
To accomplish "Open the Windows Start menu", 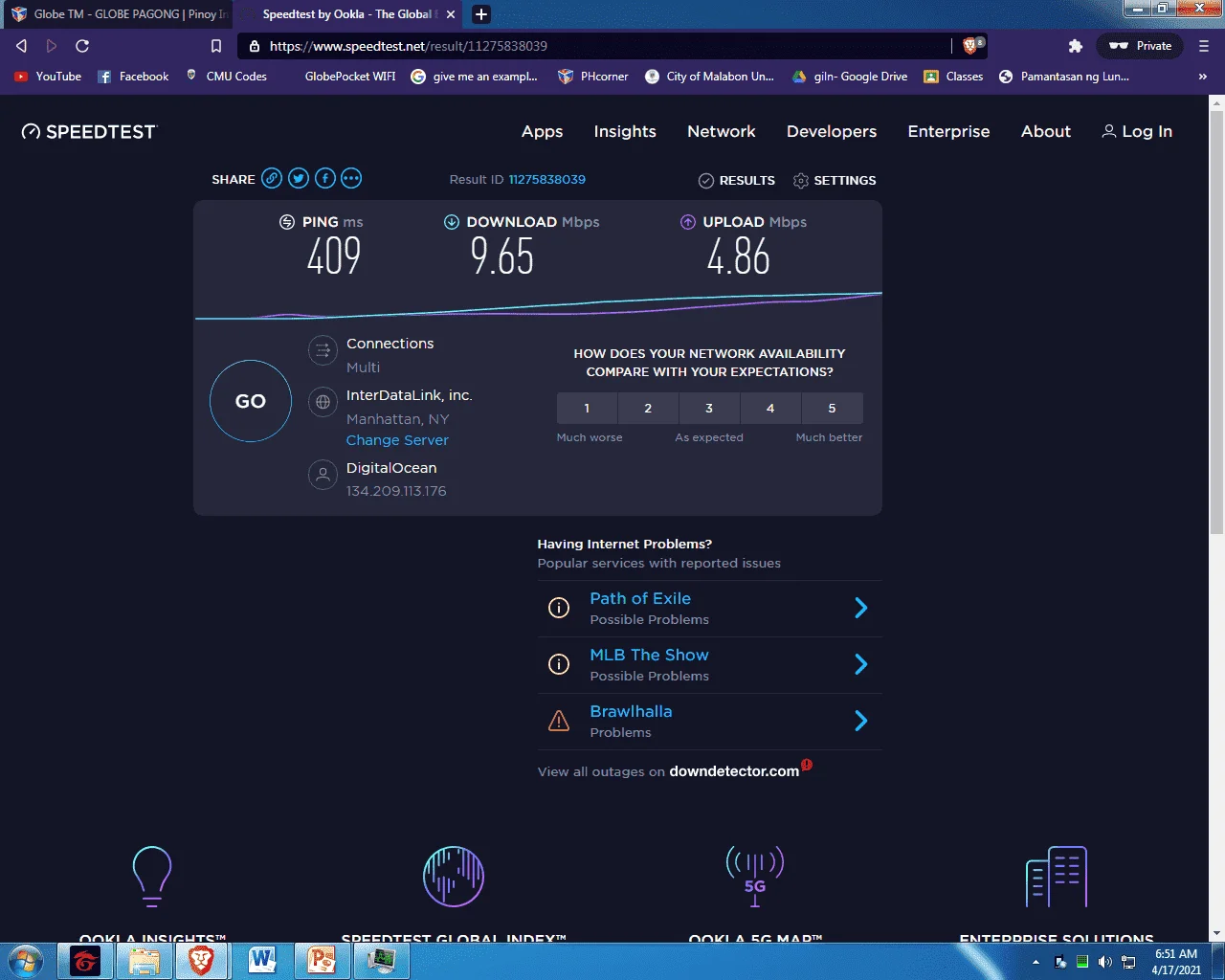I will [26, 961].
